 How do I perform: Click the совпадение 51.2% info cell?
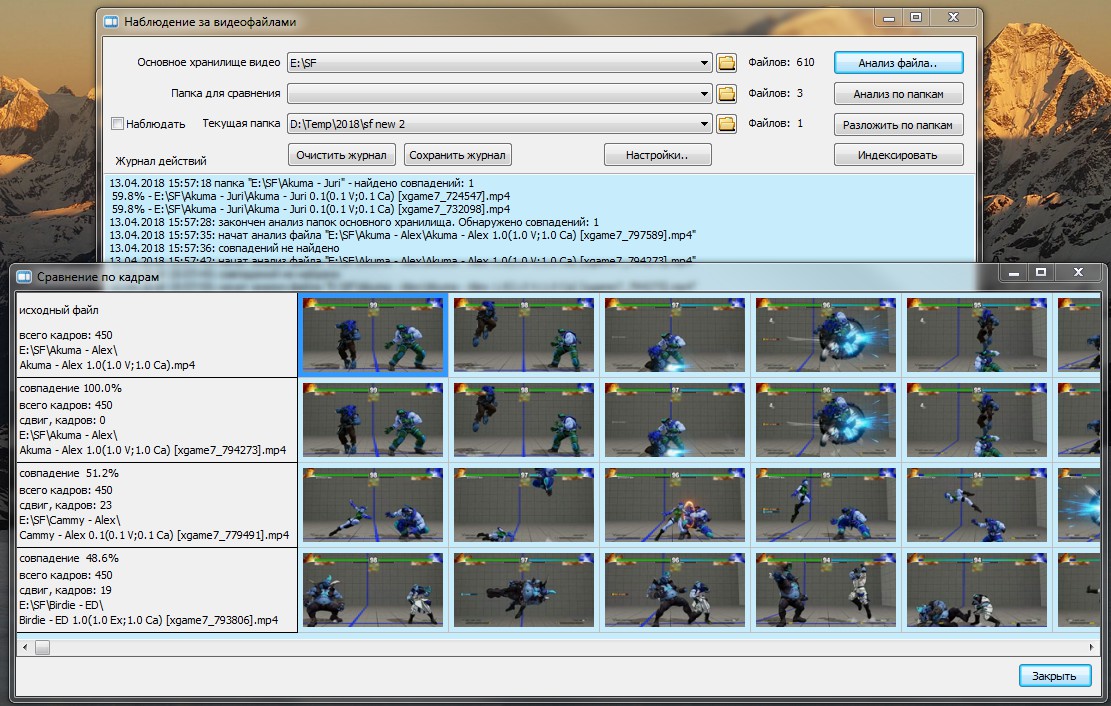click(x=157, y=505)
